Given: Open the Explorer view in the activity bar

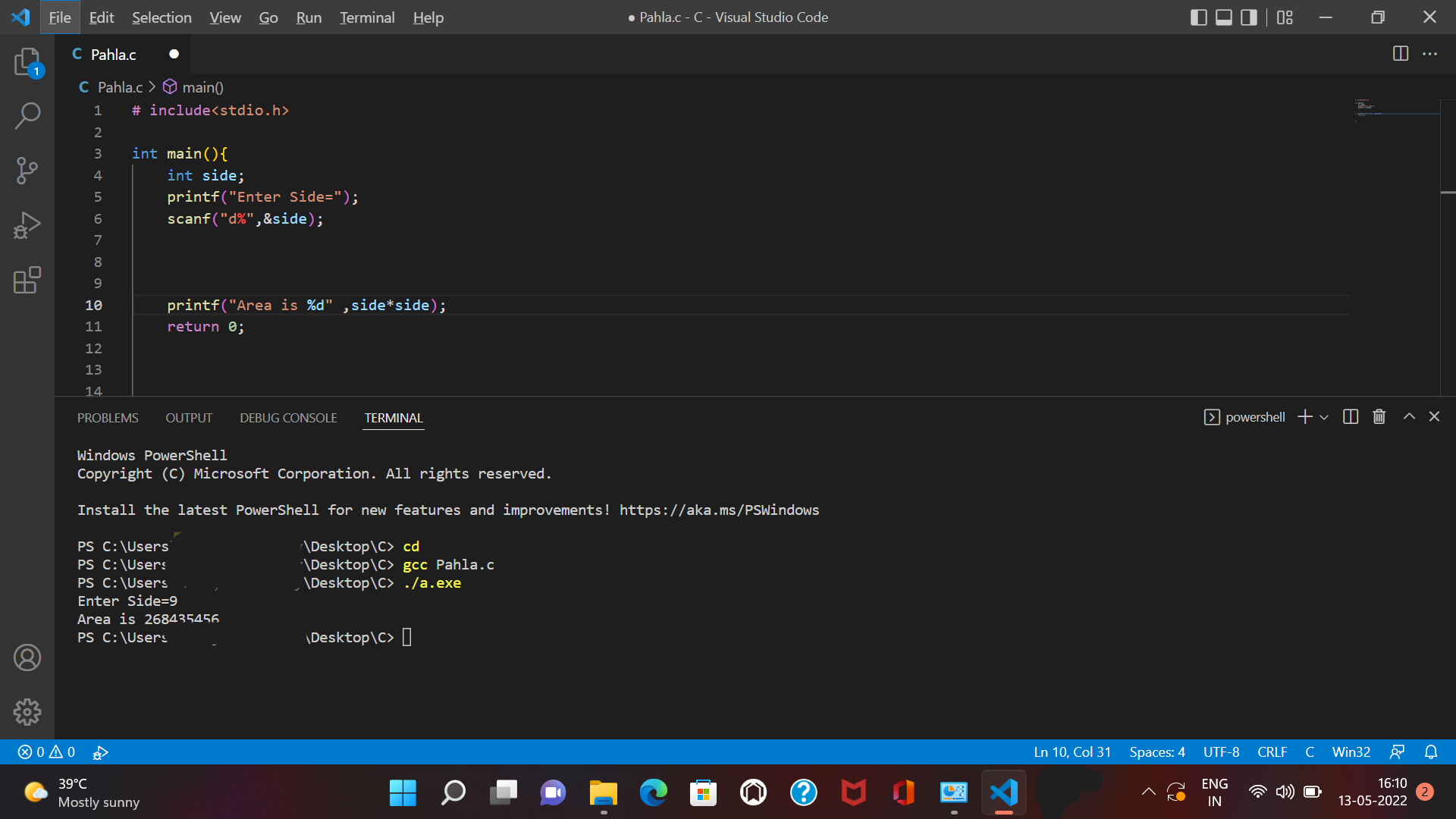Looking at the screenshot, I should click(27, 62).
